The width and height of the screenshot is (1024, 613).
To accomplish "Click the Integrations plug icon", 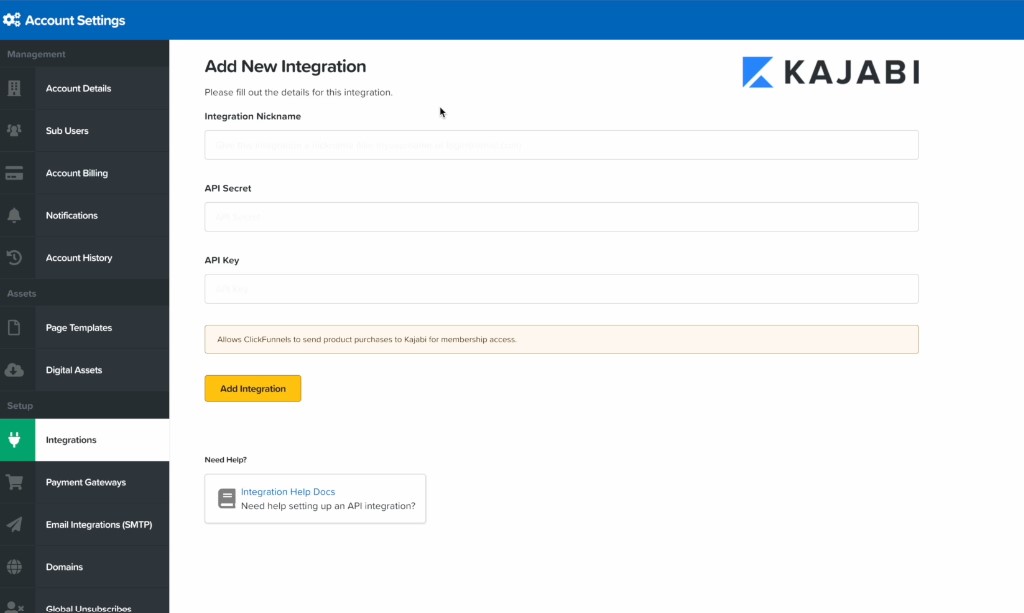I will [14, 440].
